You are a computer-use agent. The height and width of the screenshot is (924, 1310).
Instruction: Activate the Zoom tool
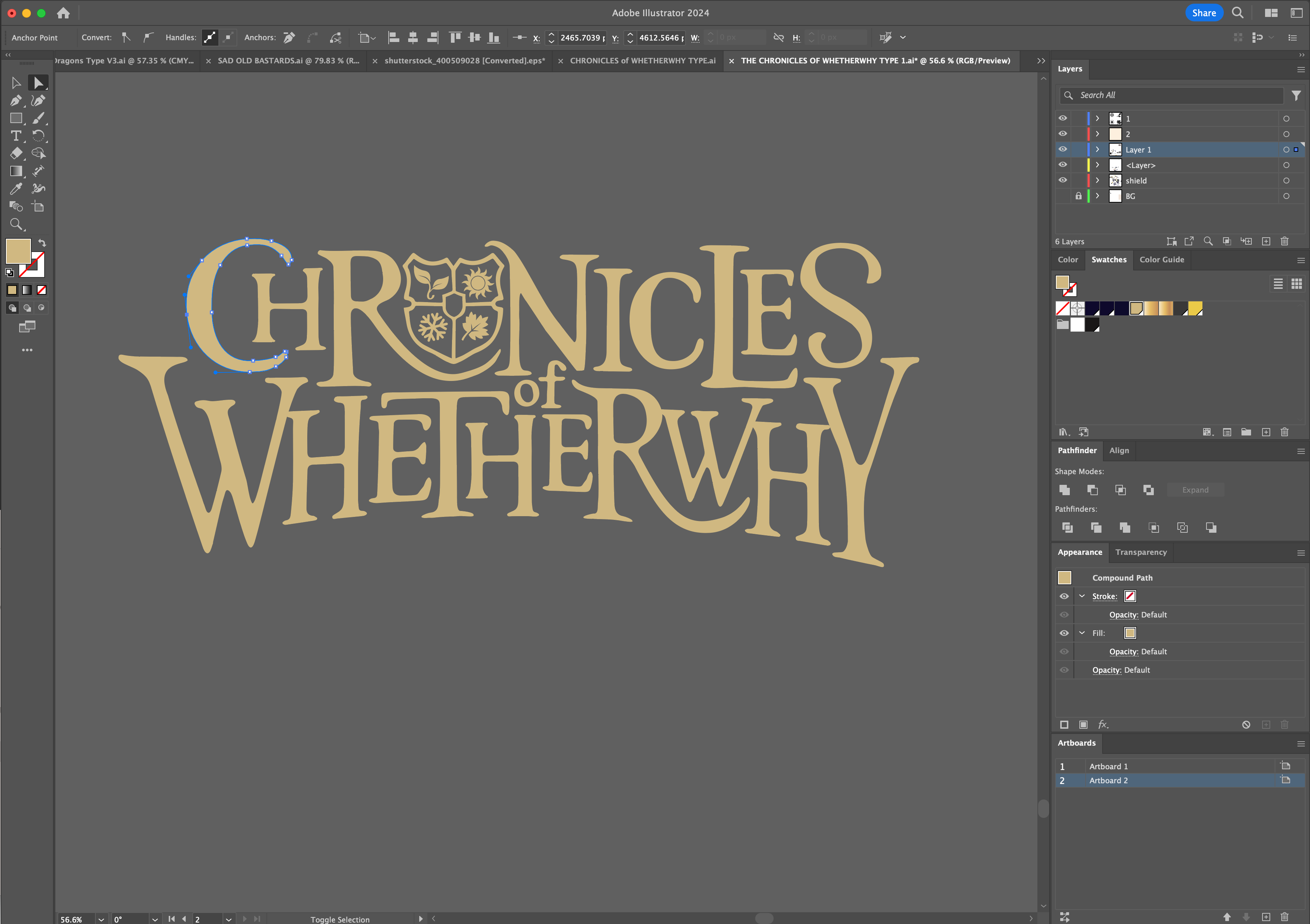[15, 224]
